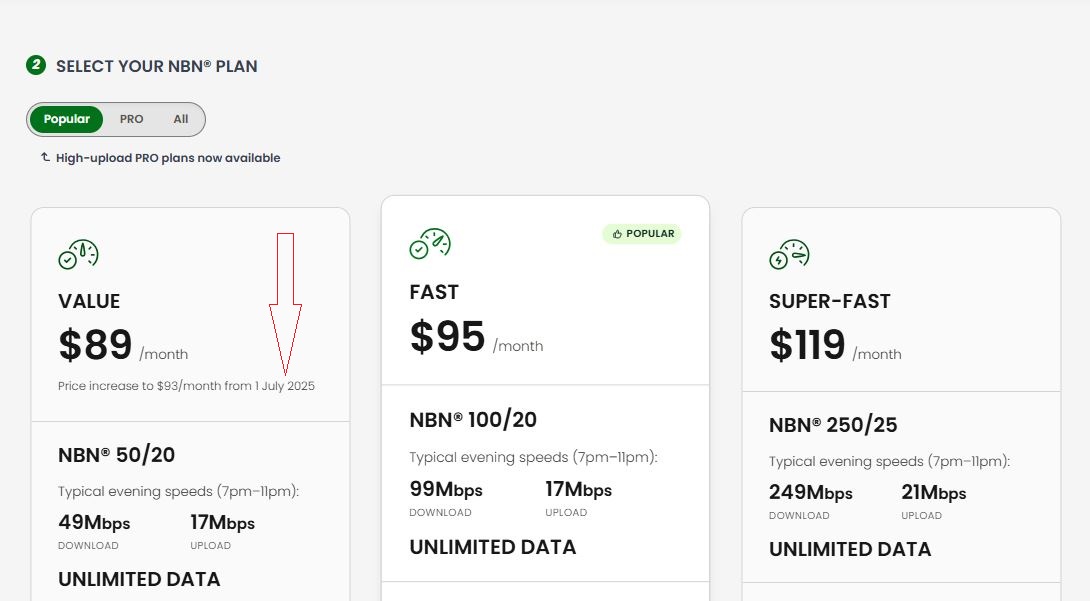The width and height of the screenshot is (1090, 601).
Task: Click the Fast plan speedometer icon
Action: coord(430,244)
